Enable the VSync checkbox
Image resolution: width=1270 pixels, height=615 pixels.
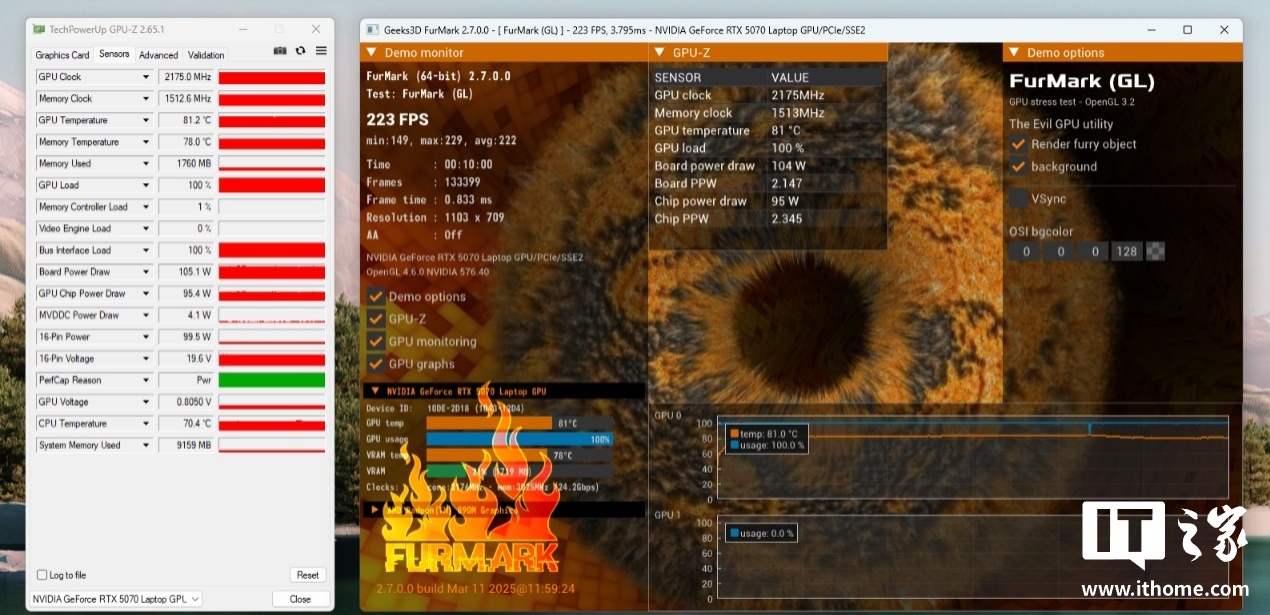pos(1019,199)
